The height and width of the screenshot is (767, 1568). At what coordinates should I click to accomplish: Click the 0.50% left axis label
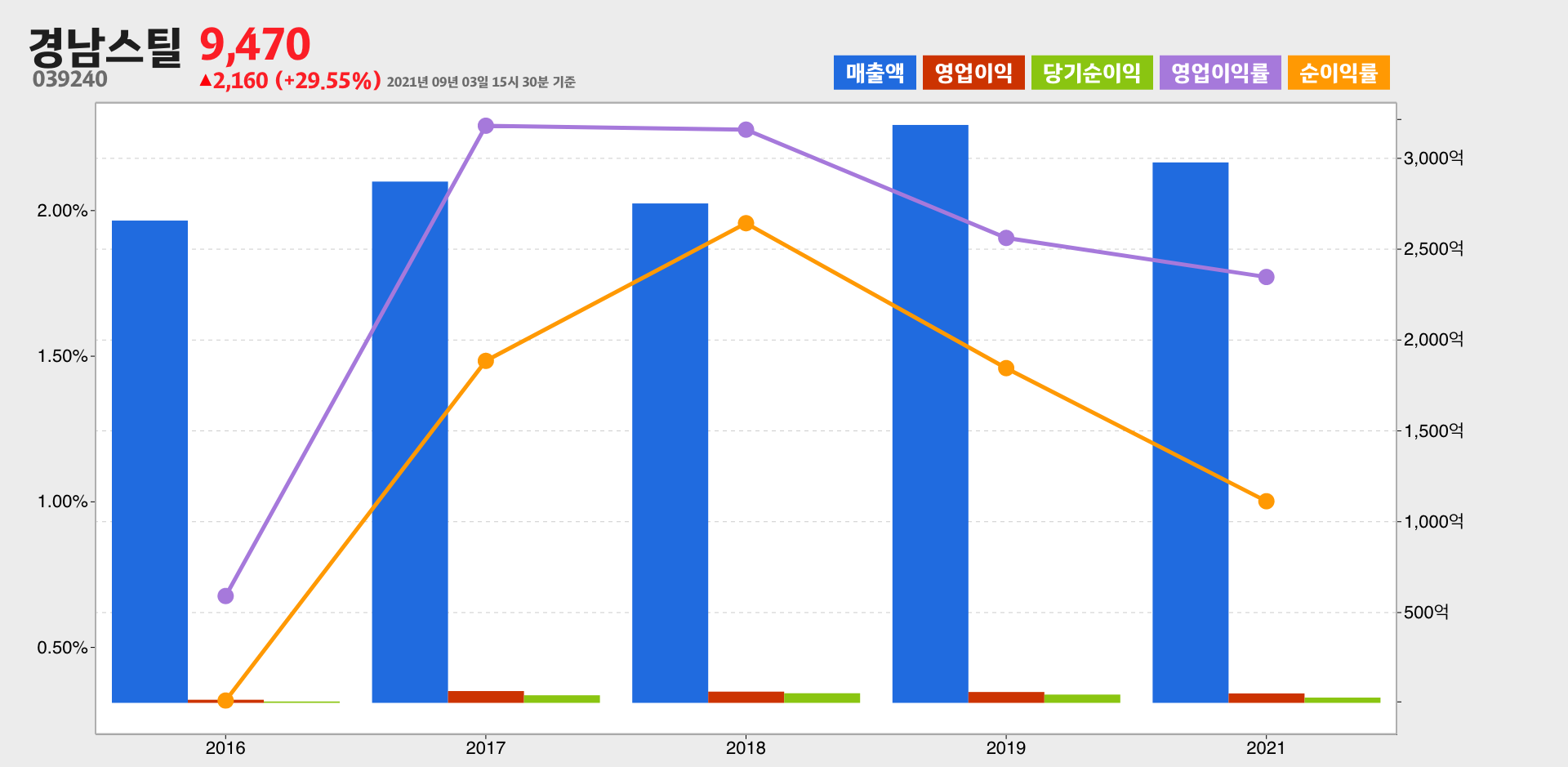tap(62, 648)
